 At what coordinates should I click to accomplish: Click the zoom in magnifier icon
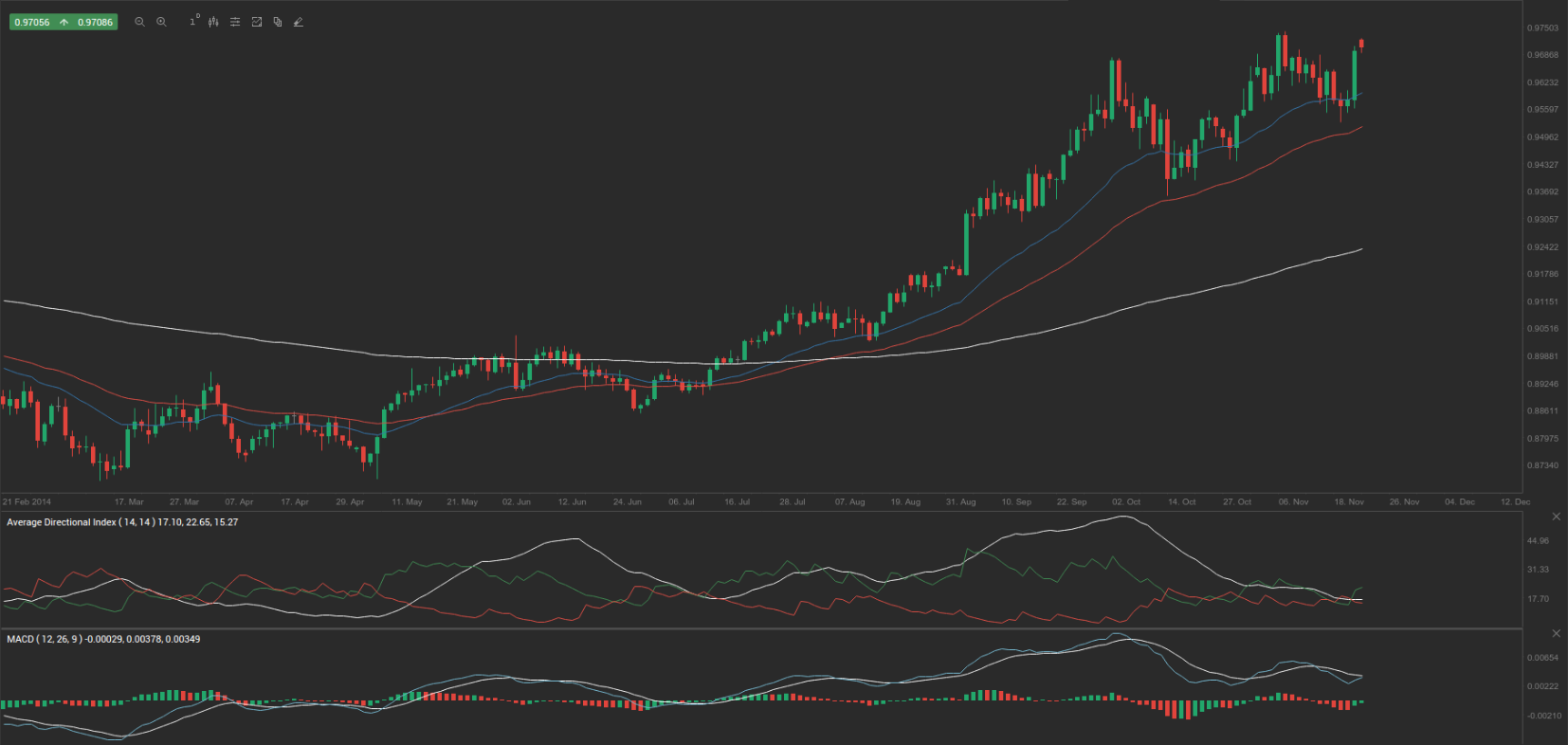[x=161, y=22]
